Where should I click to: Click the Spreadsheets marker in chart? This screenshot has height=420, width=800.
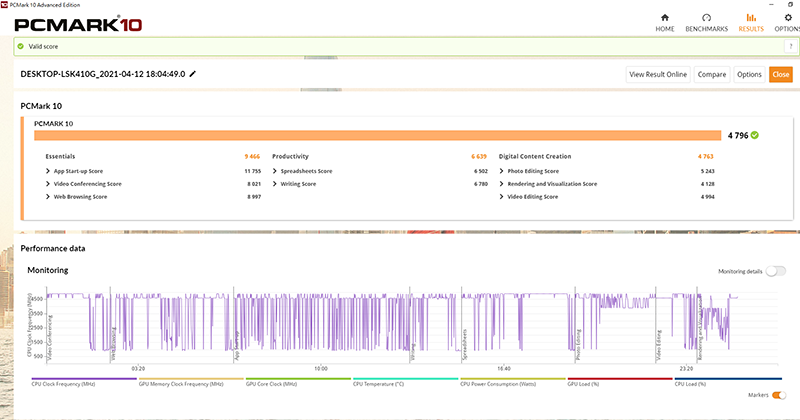click(465, 345)
